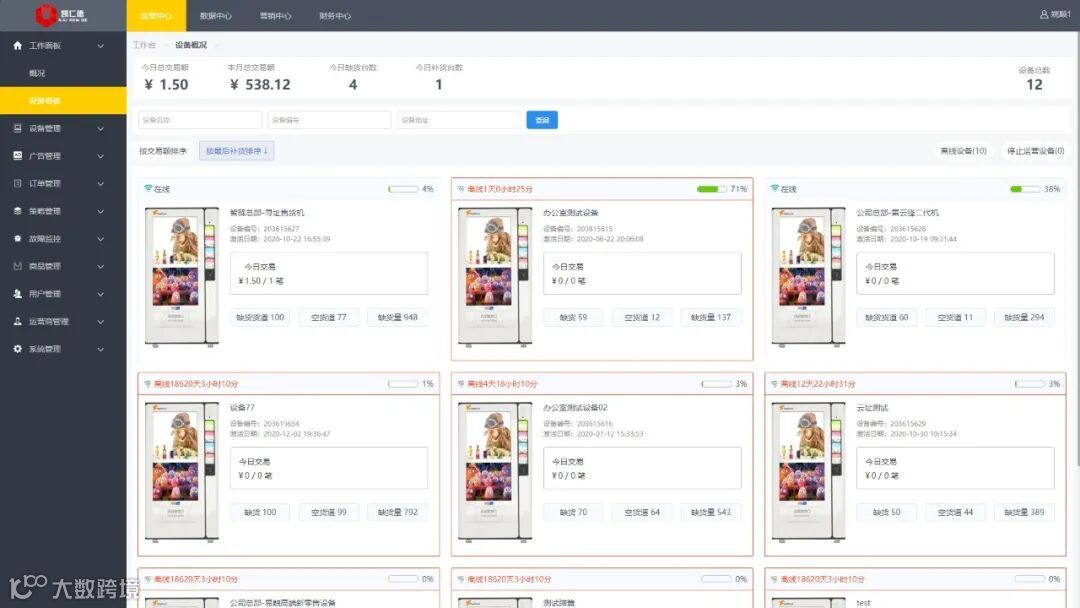1080x608 pixels.
Task: Click the offline wifi icon on 设备77 card
Action: coord(147,384)
